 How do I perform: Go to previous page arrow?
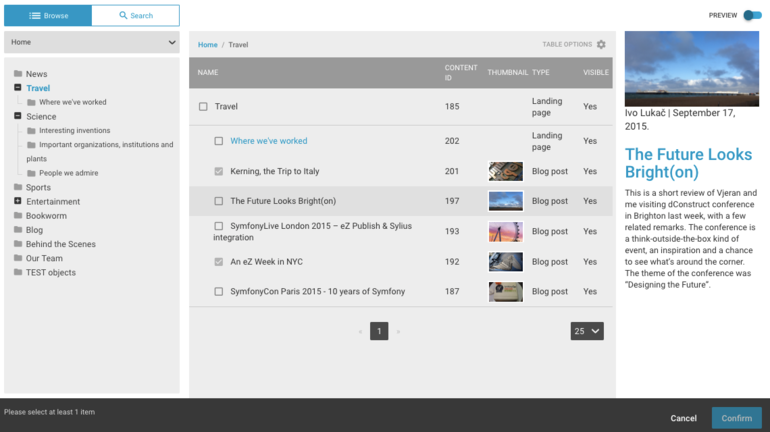tap(360, 331)
